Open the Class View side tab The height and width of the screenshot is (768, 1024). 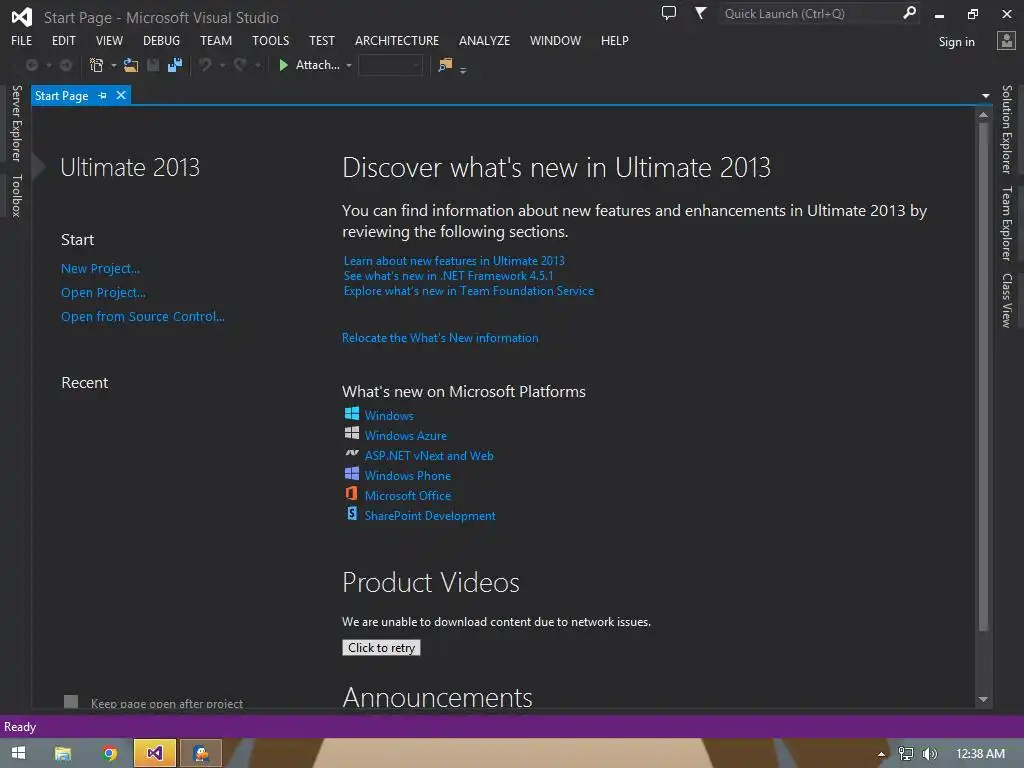click(x=1007, y=300)
